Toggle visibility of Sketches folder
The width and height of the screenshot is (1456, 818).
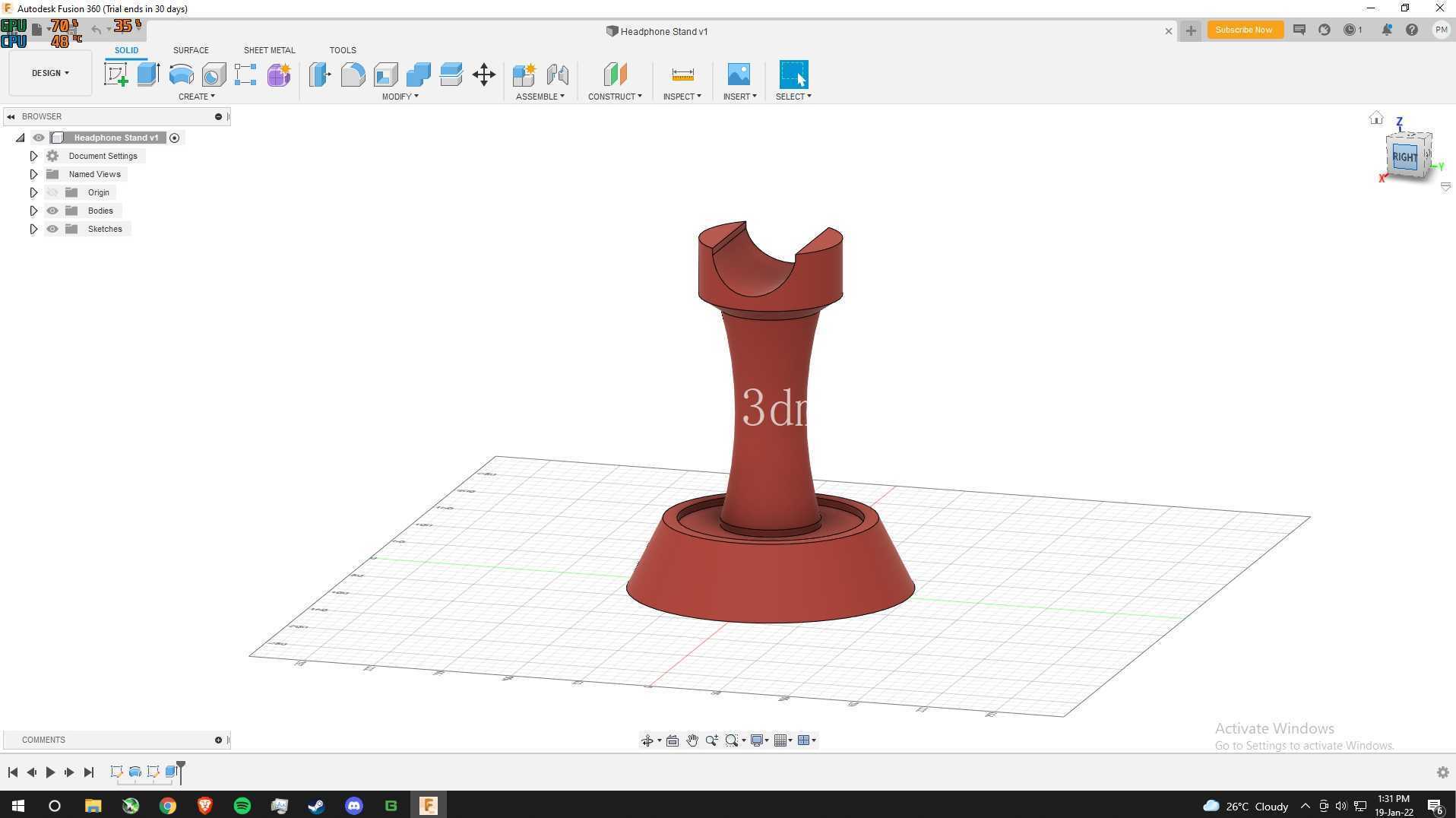coord(52,229)
